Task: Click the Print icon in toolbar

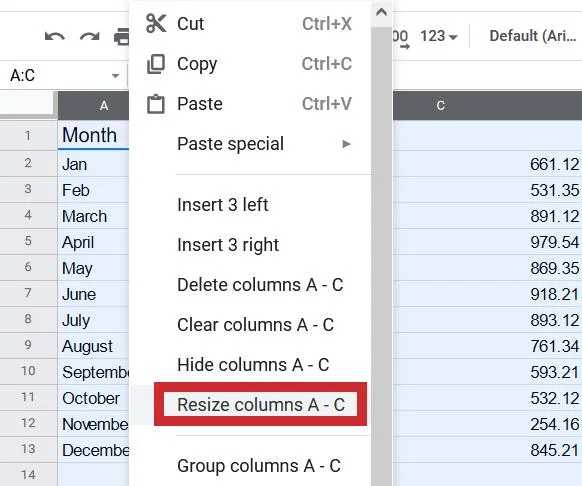Action: point(122,37)
